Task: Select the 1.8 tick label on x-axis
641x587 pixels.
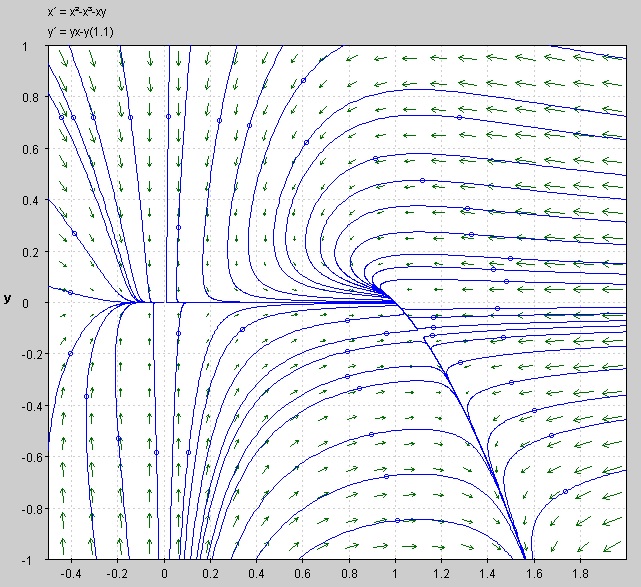Action: tap(580, 574)
